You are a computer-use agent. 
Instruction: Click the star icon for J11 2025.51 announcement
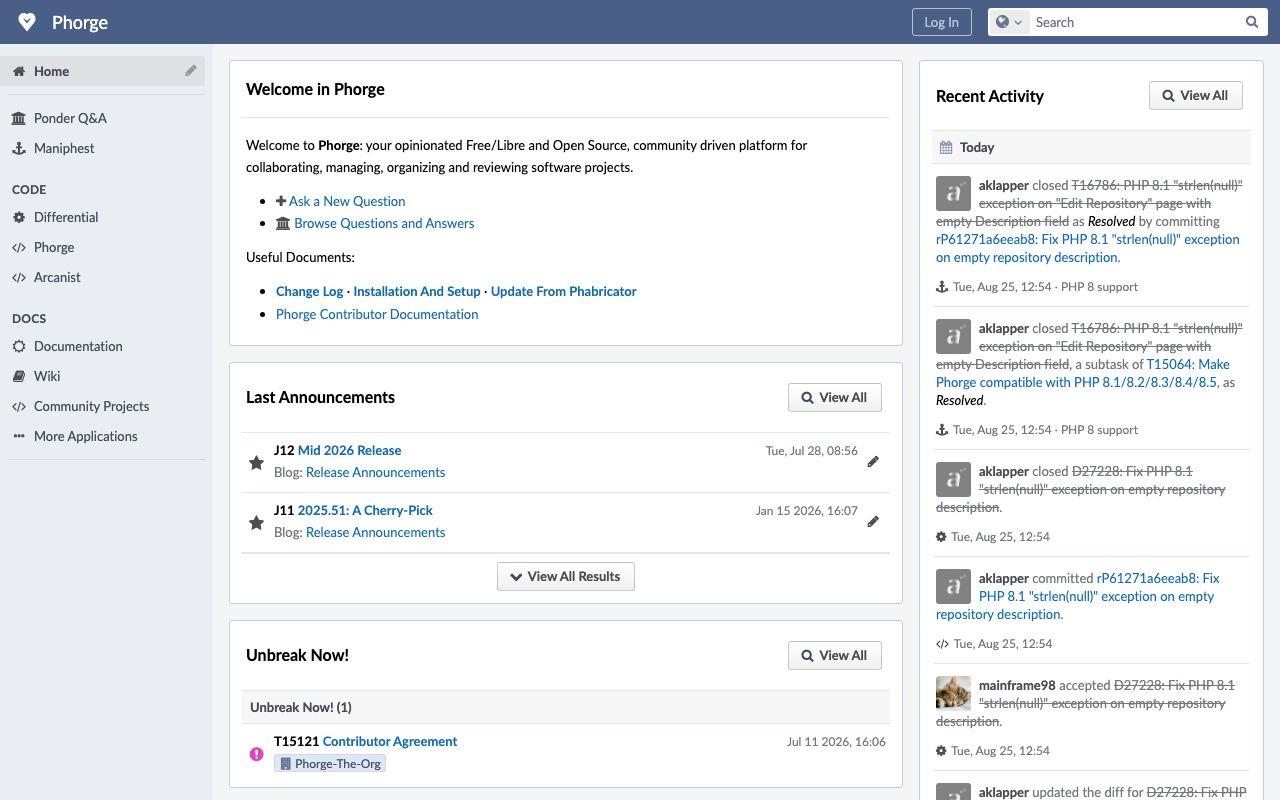(x=257, y=522)
